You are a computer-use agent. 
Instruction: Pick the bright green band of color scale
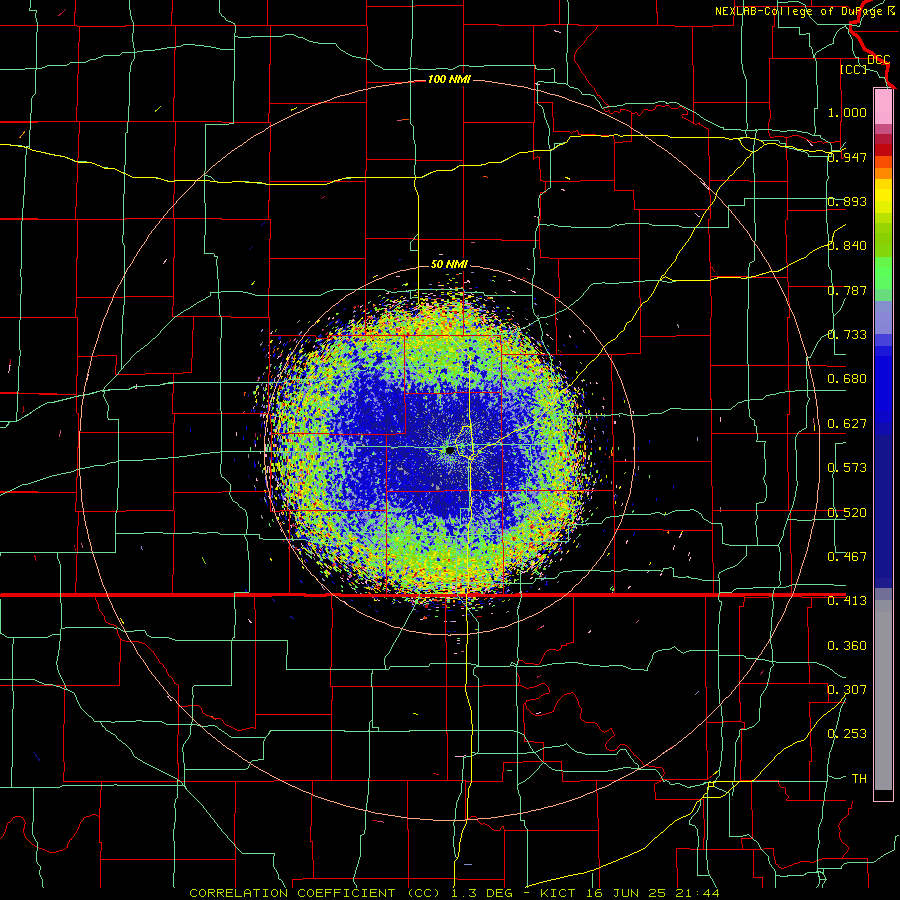[883, 273]
